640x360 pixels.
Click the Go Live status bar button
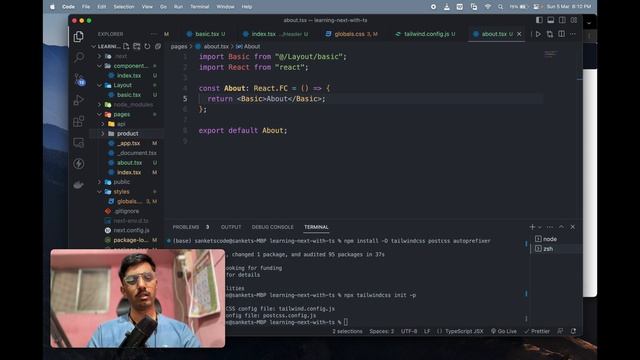(504, 331)
